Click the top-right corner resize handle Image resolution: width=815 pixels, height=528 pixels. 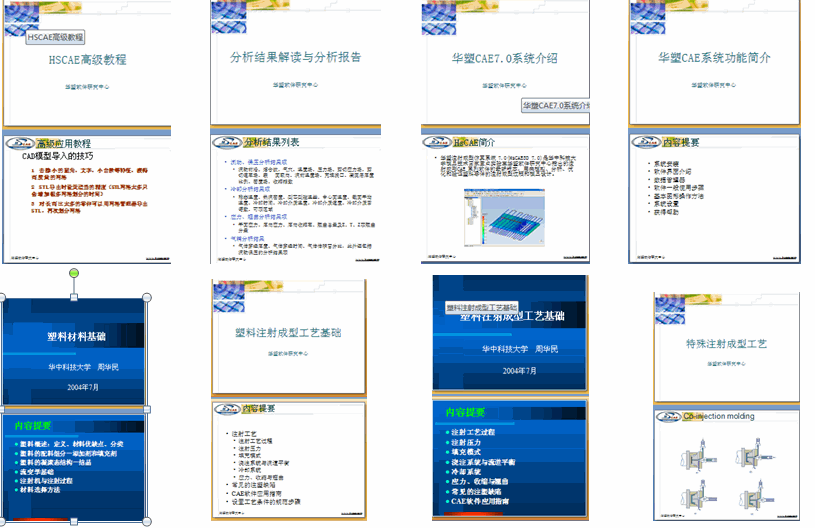point(147,297)
